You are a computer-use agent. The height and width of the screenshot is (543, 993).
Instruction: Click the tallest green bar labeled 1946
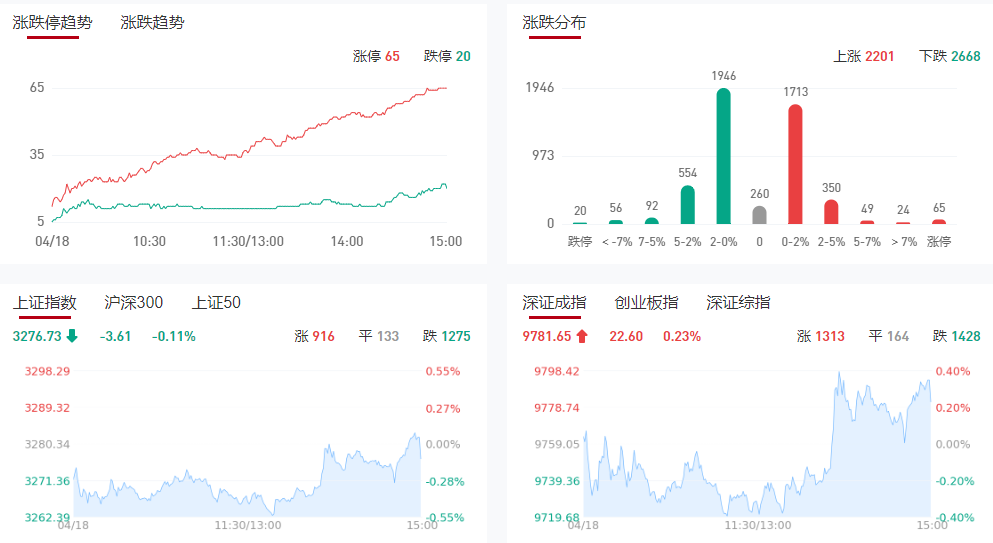click(723, 156)
